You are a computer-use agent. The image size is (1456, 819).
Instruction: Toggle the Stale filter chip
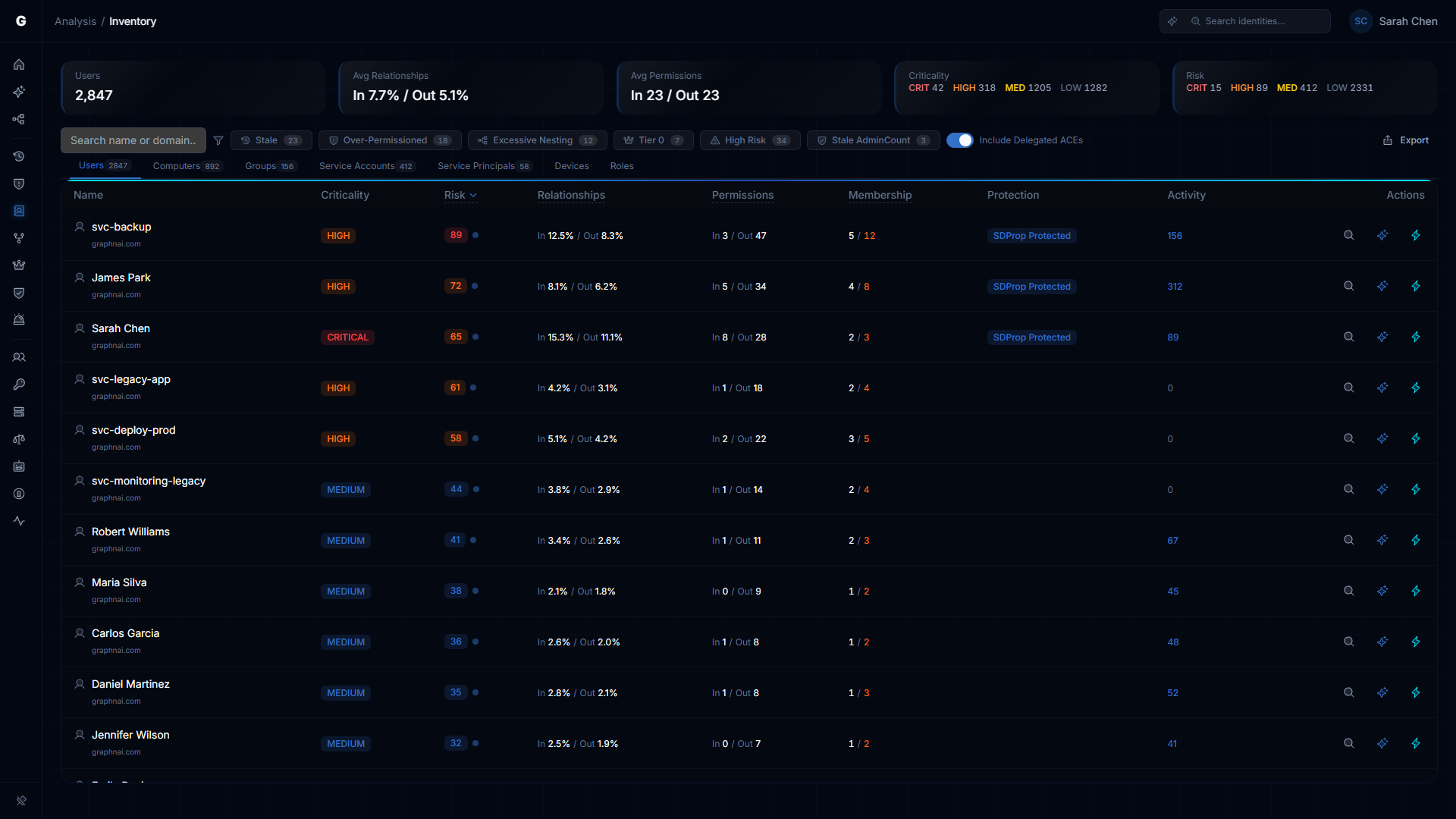pyautogui.click(x=271, y=140)
